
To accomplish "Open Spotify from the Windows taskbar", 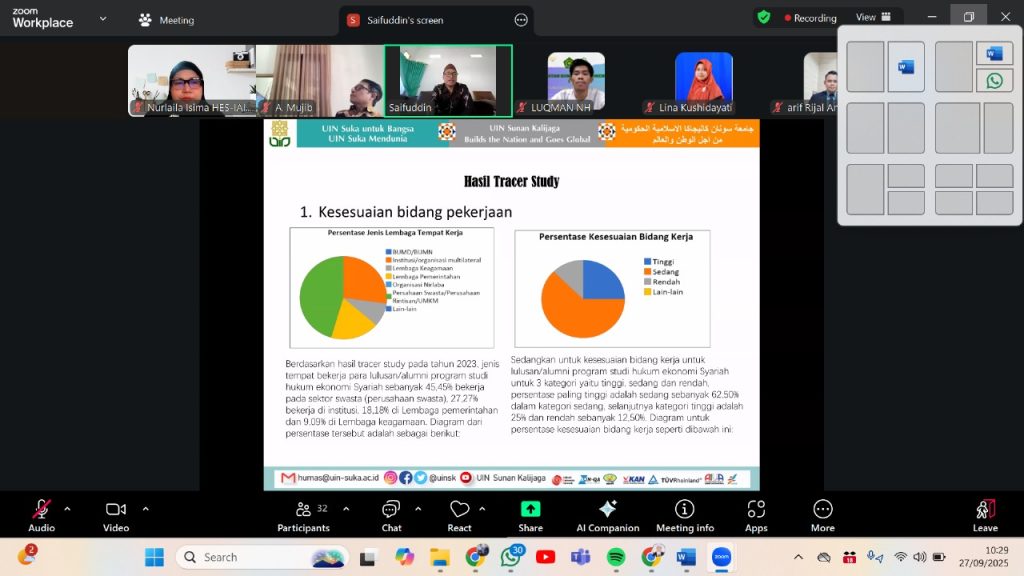I will [x=615, y=557].
